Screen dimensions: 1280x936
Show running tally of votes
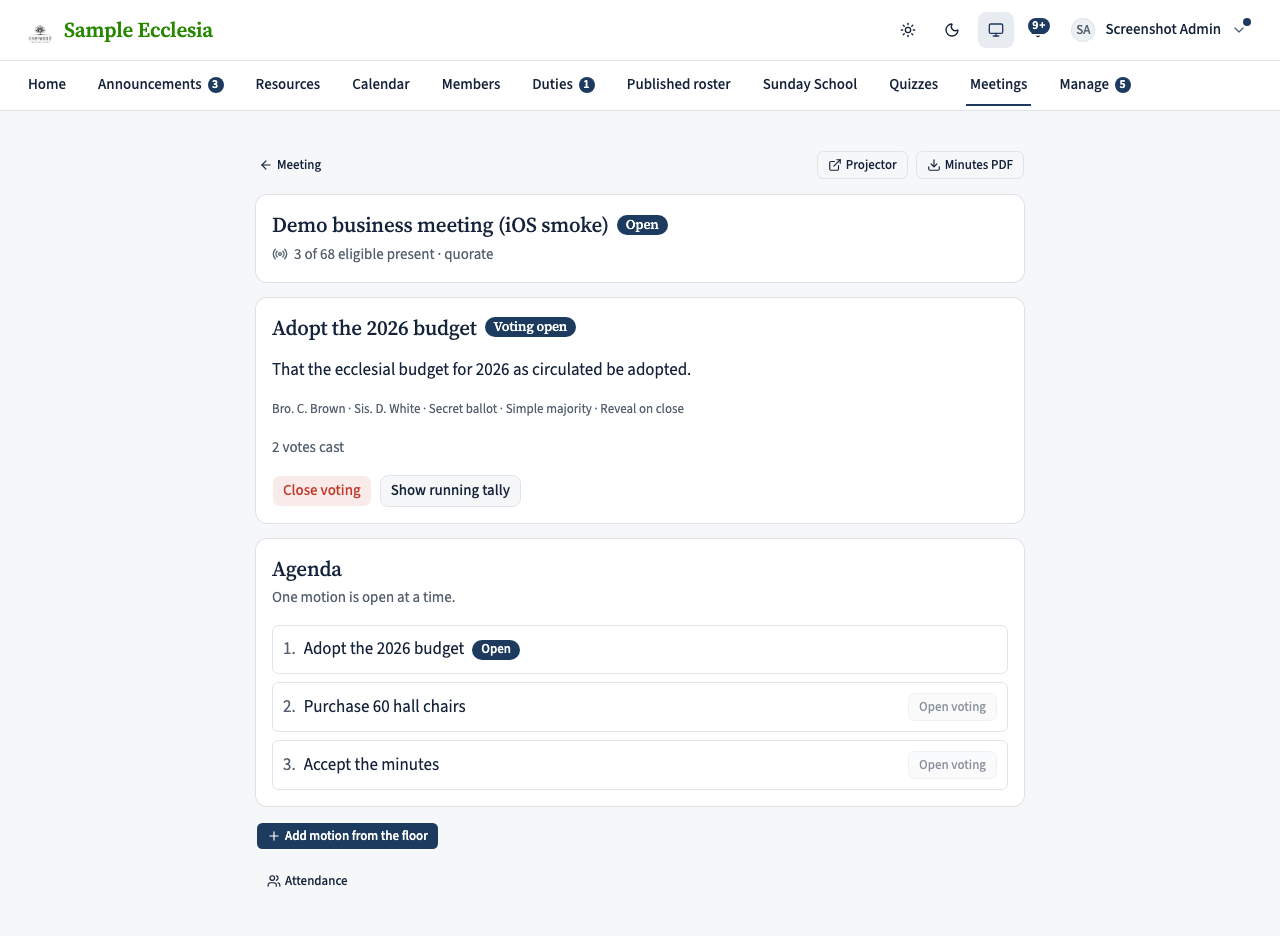[x=450, y=491]
